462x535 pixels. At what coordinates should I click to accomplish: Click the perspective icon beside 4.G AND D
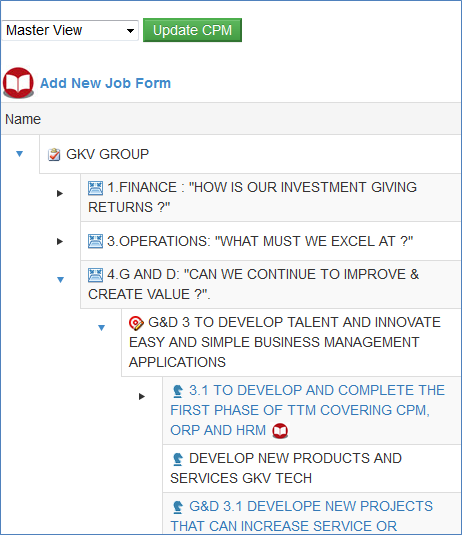point(95,275)
